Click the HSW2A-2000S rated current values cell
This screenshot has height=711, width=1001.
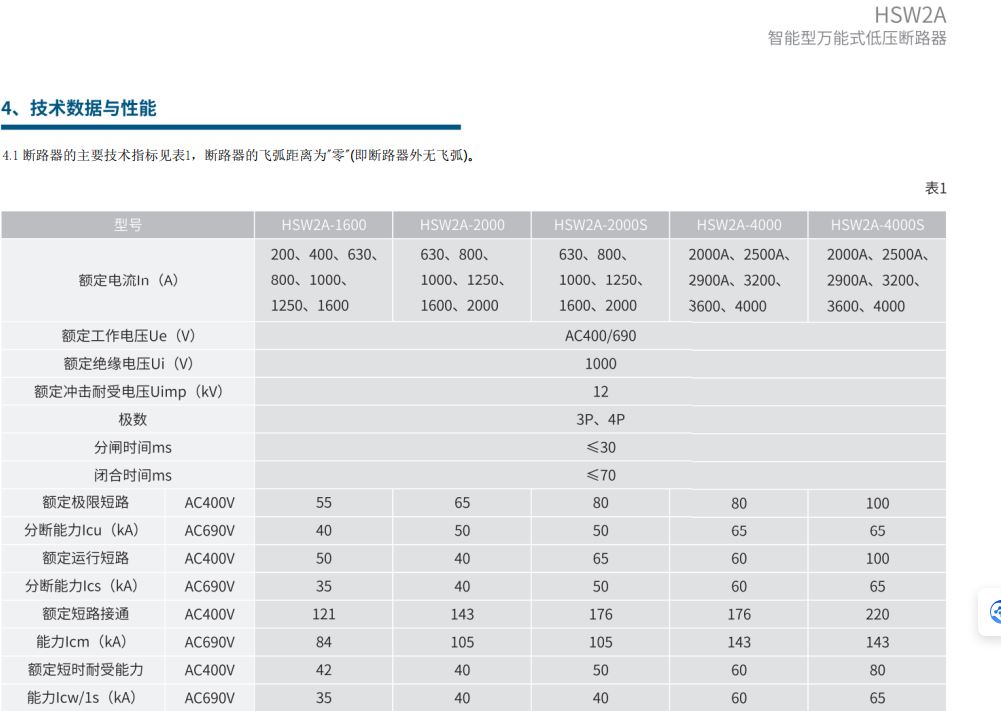(601, 280)
